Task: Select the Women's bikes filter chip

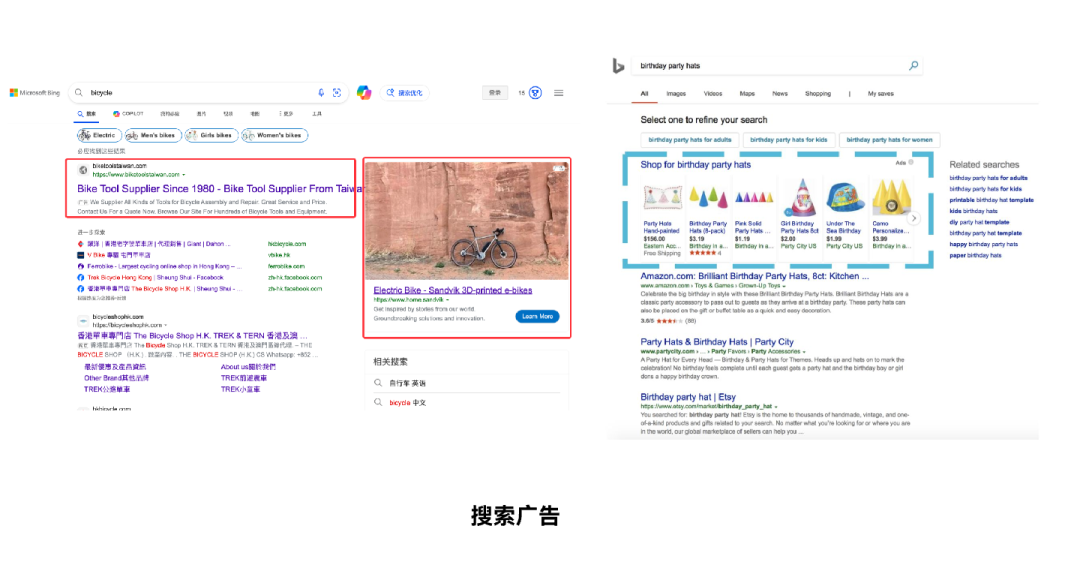Action: tap(274, 135)
